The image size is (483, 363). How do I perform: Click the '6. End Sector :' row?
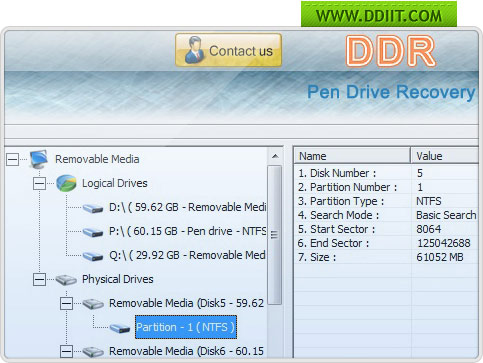pyautogui.click(x=387, y=243)
